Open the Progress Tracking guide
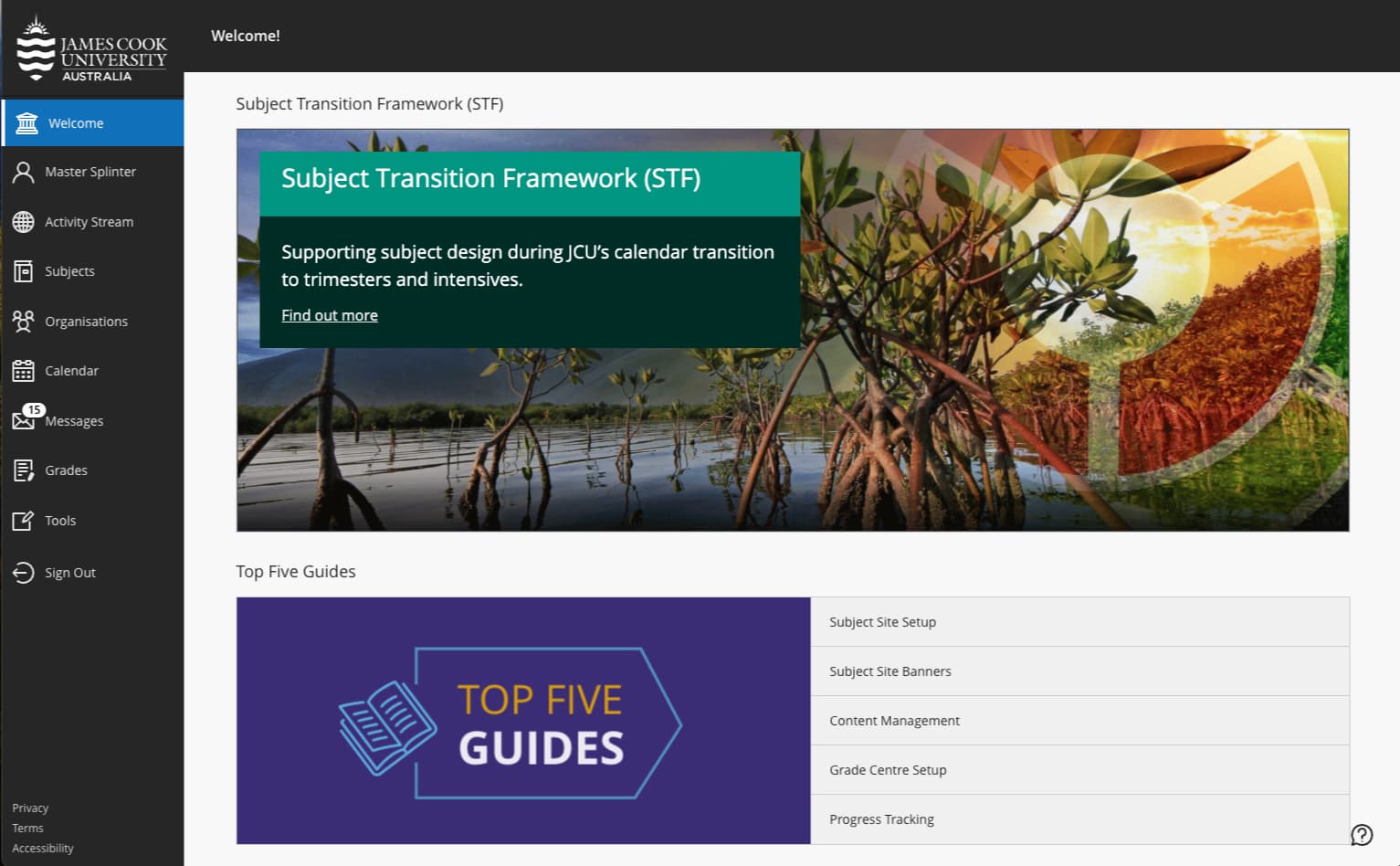 (1079, 819)
